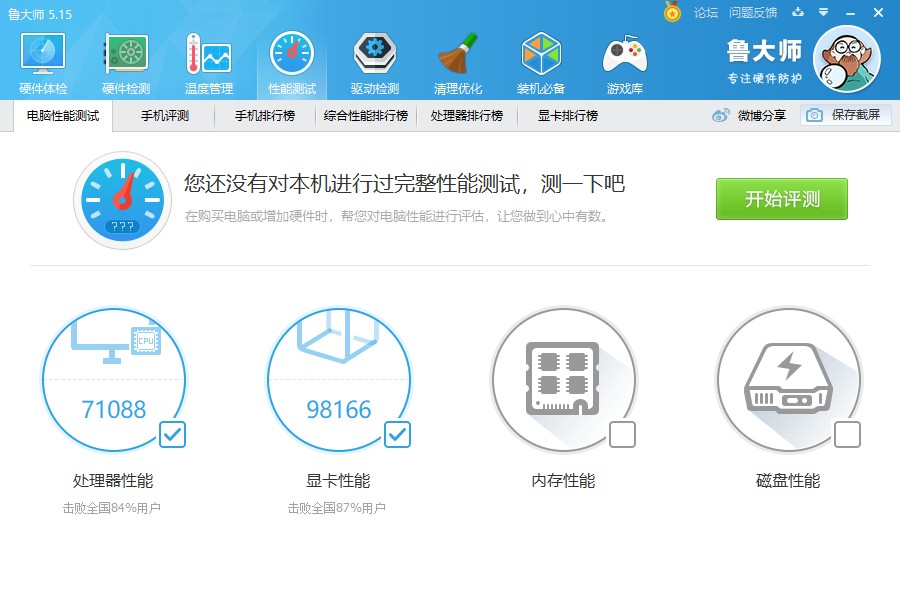This screenshot has height=600, width=900.
Task: Uncheck the 显卡性能 checkbox
Action: point(397,435)
